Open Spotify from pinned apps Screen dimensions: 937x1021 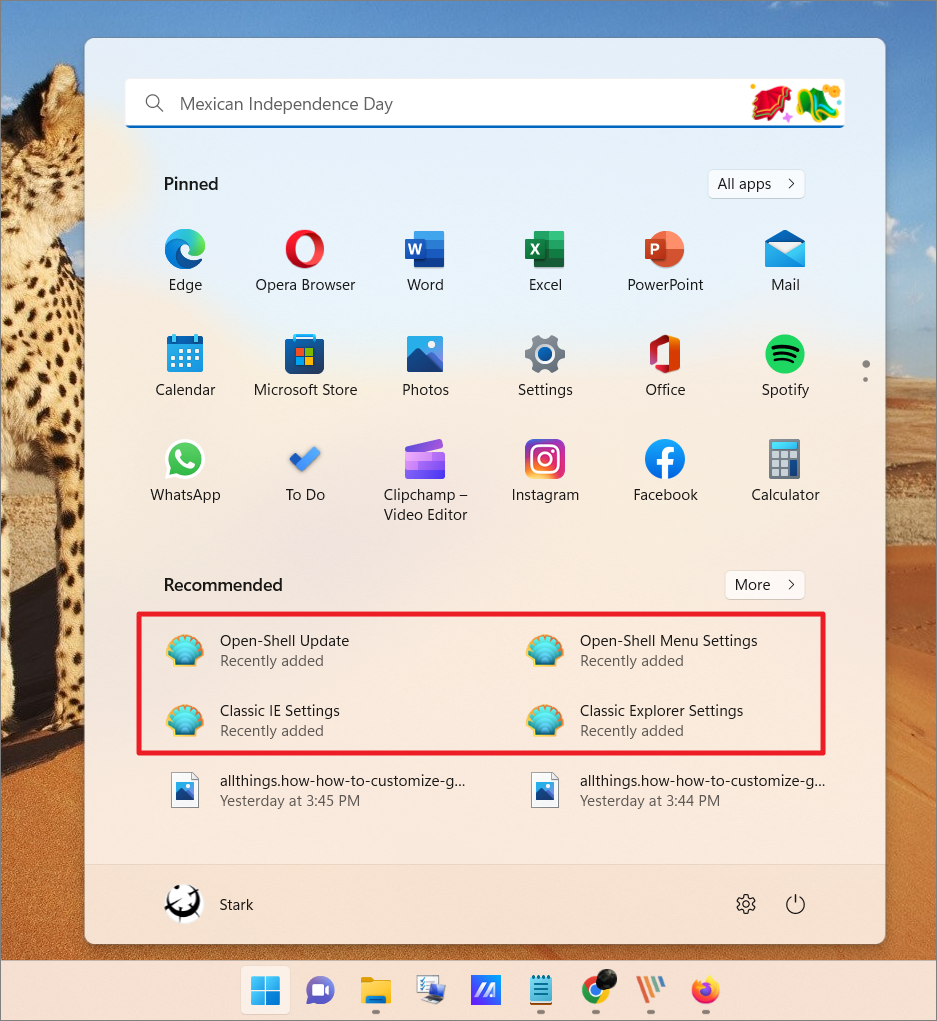point(785,366)
